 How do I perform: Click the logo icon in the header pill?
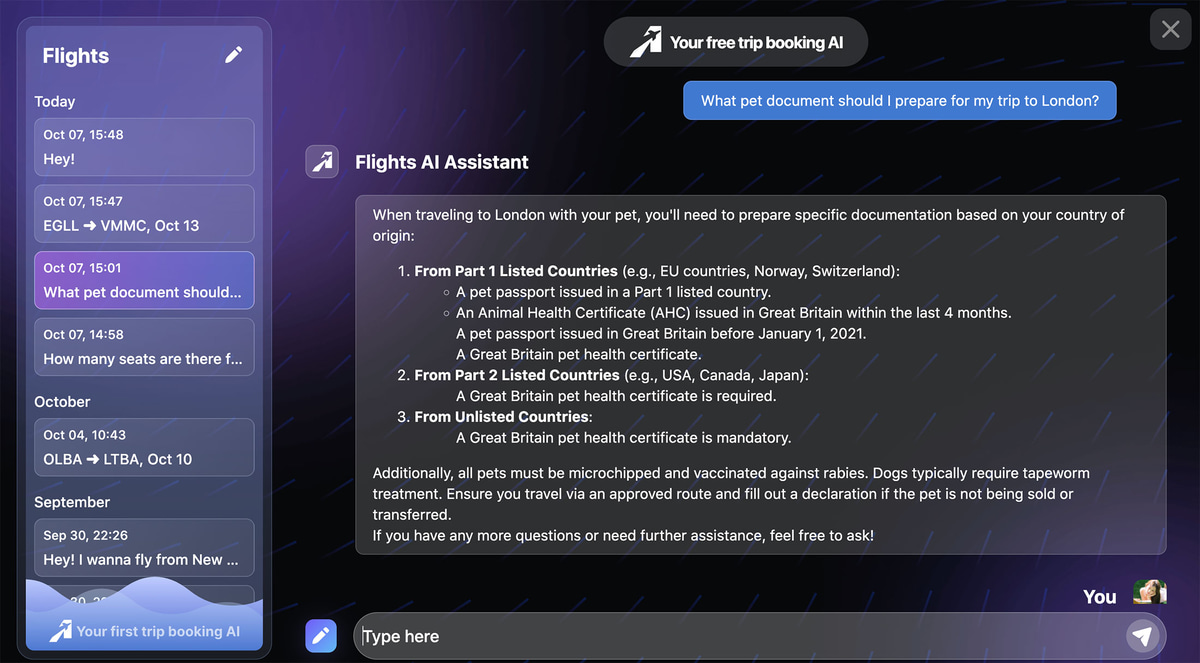coord(645,42)
